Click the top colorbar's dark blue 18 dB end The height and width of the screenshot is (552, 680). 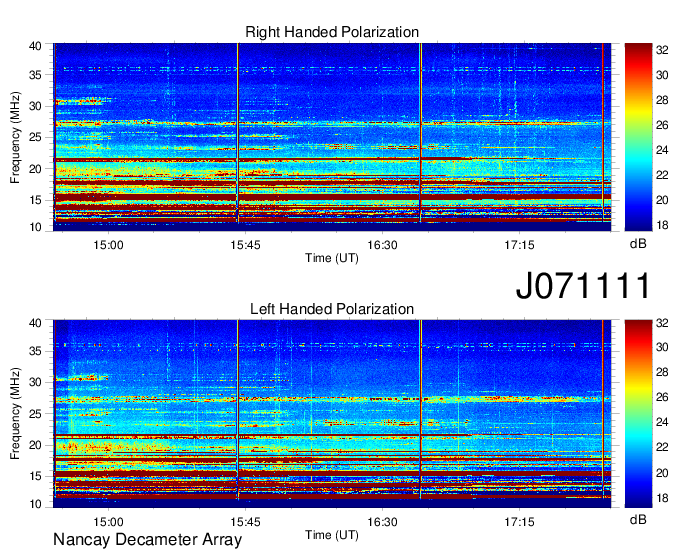[x=638, y=225]
